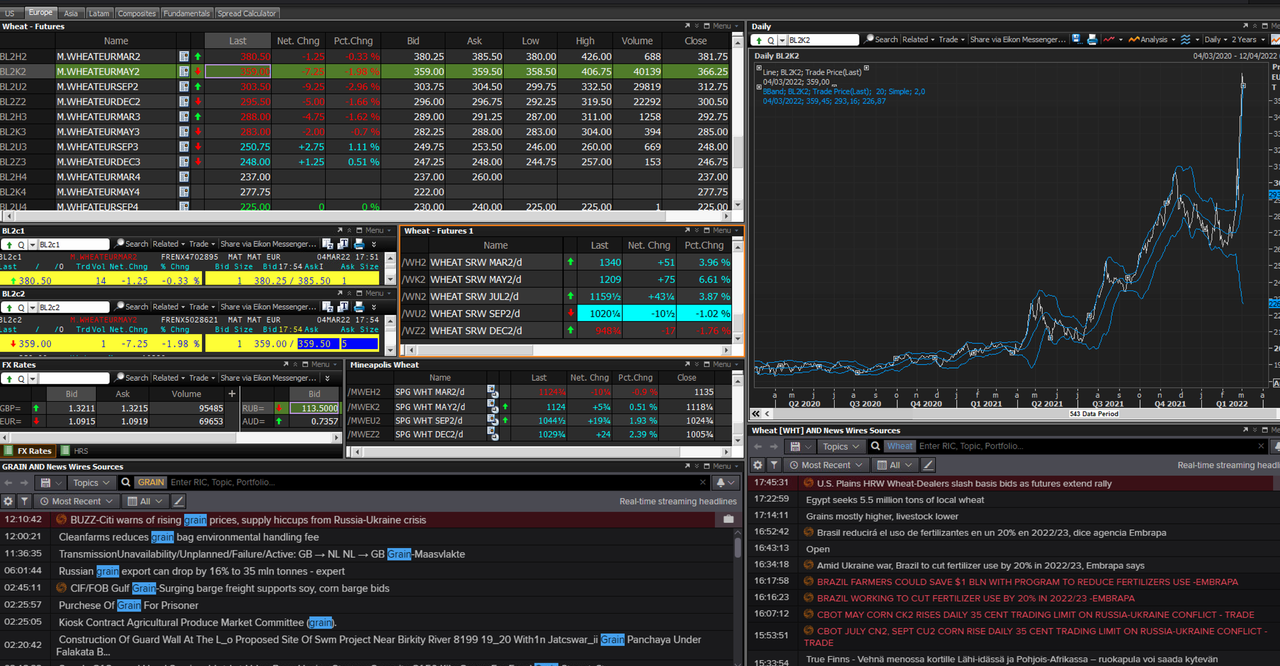Click the back arrow in the GRAIN news toolbar
Image resolution: width=1280 pixels, height=666 pixels.
(8, 482)
